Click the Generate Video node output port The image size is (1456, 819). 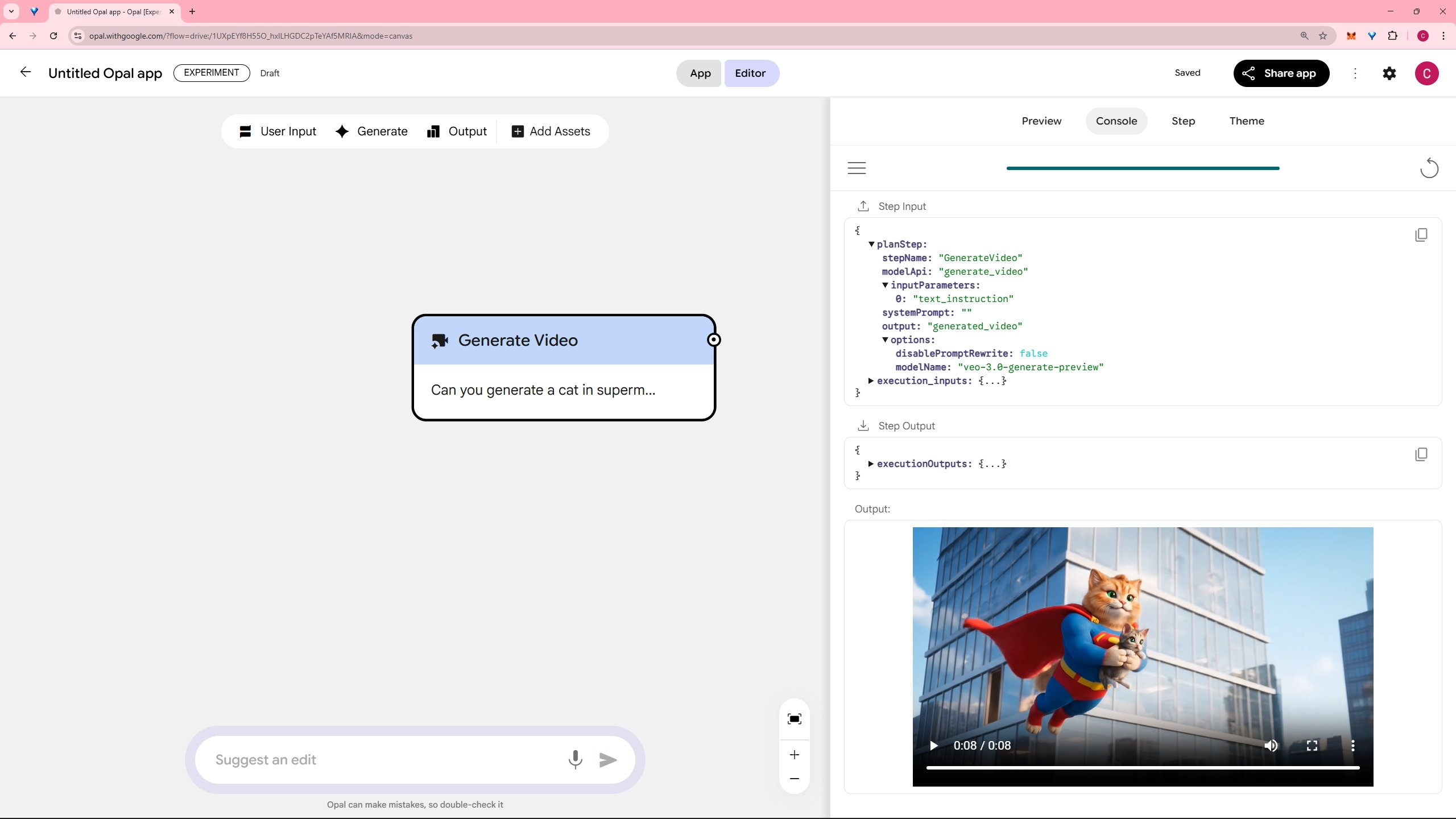point(714,340)
